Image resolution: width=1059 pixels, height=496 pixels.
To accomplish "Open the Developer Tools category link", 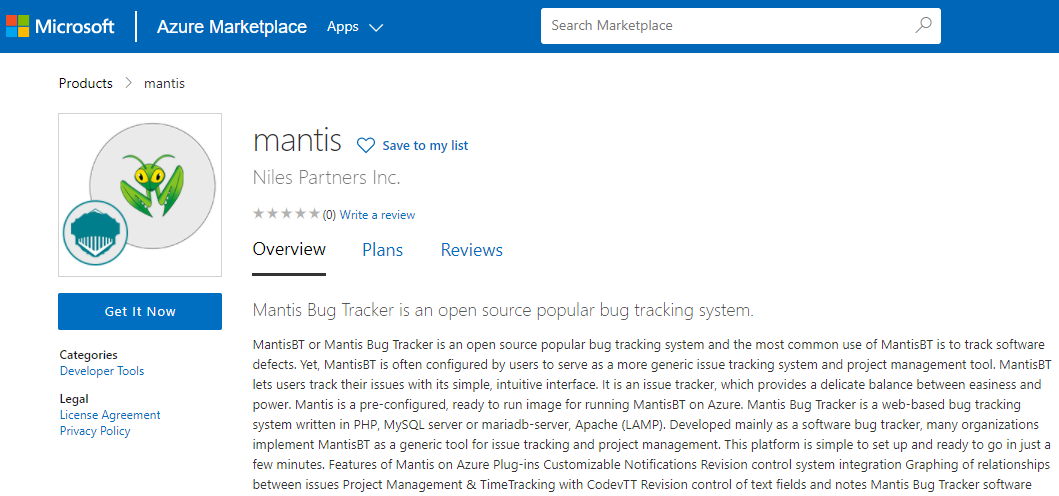I will pos(102,371).
